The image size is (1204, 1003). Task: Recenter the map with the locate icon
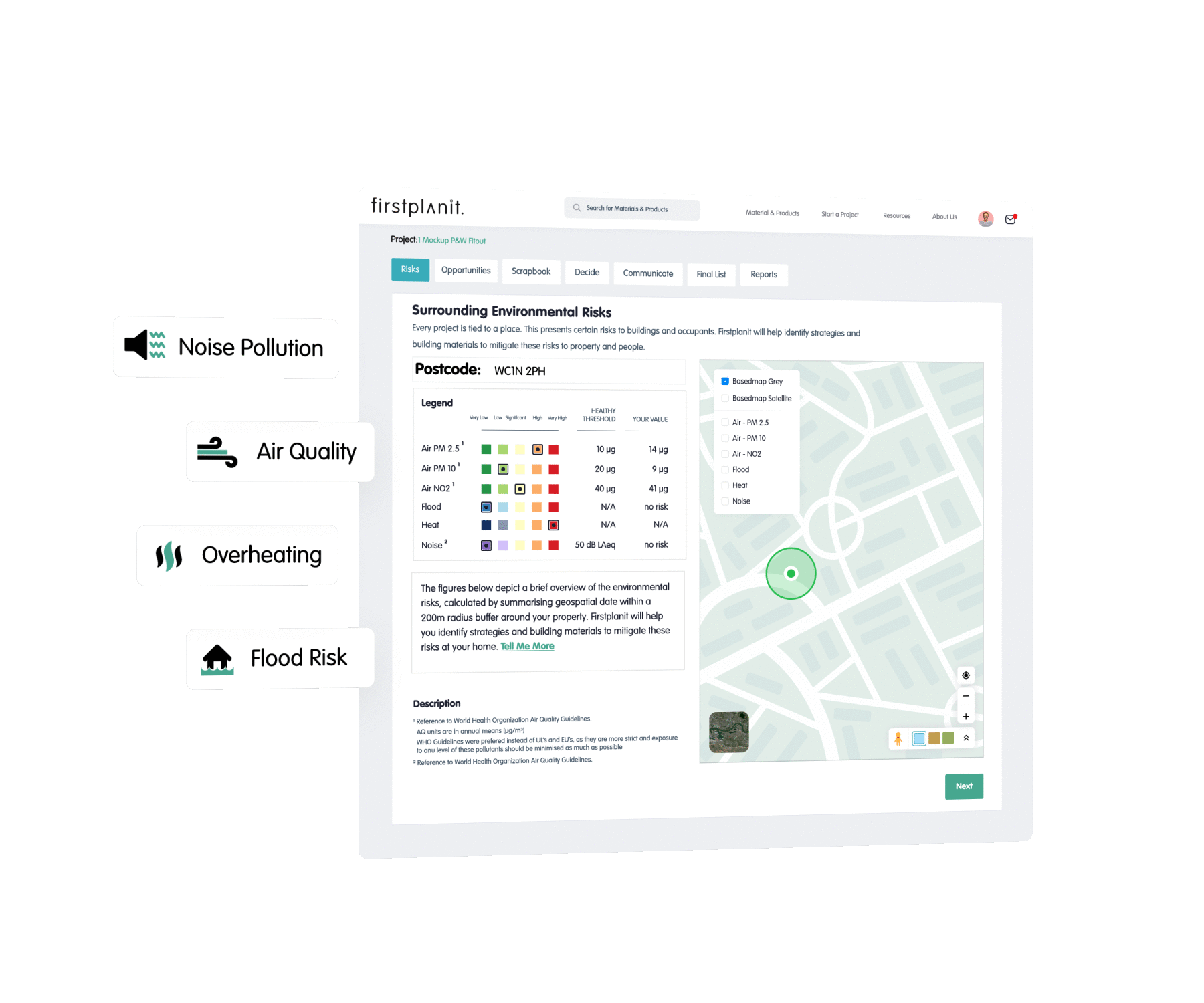[965, 675]
